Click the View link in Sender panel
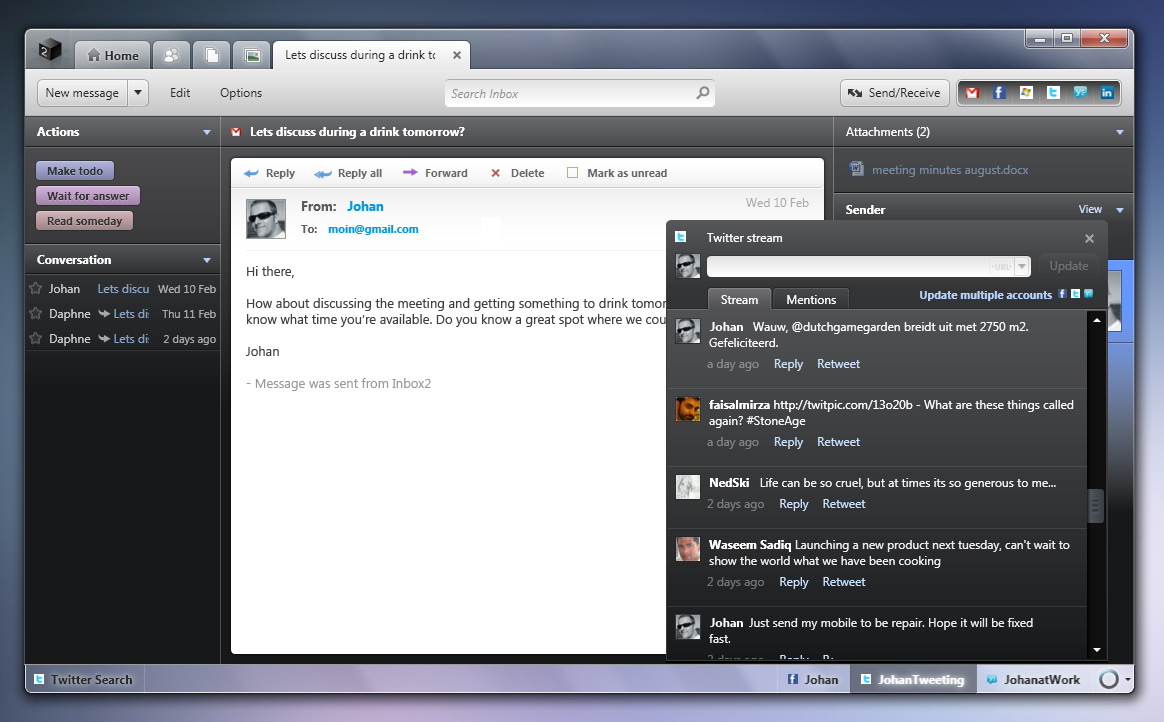This screenshot has height=722, width=1164. (1090, 209)
